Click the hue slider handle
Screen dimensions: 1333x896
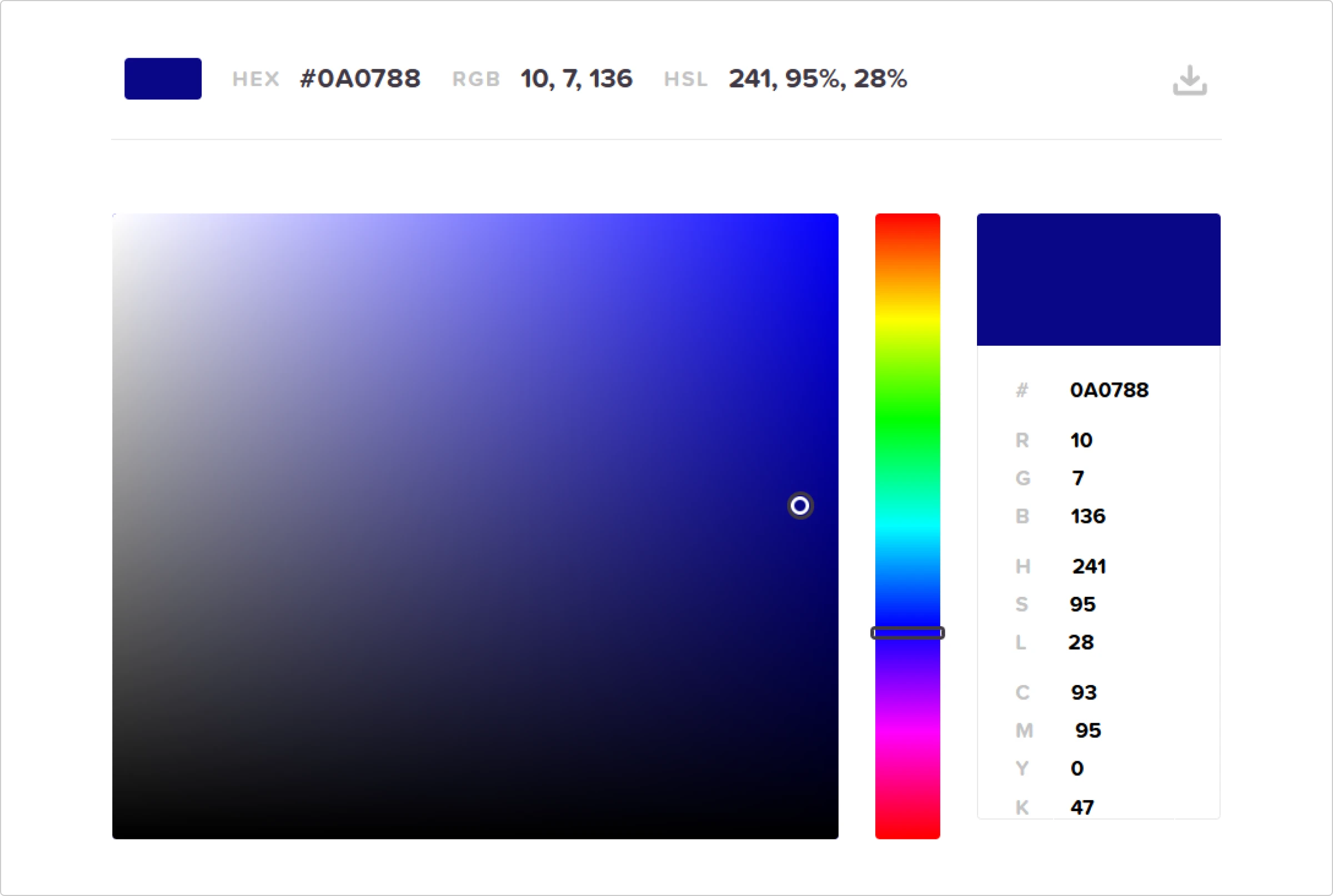pyautogui.click(x=908, y=632)
